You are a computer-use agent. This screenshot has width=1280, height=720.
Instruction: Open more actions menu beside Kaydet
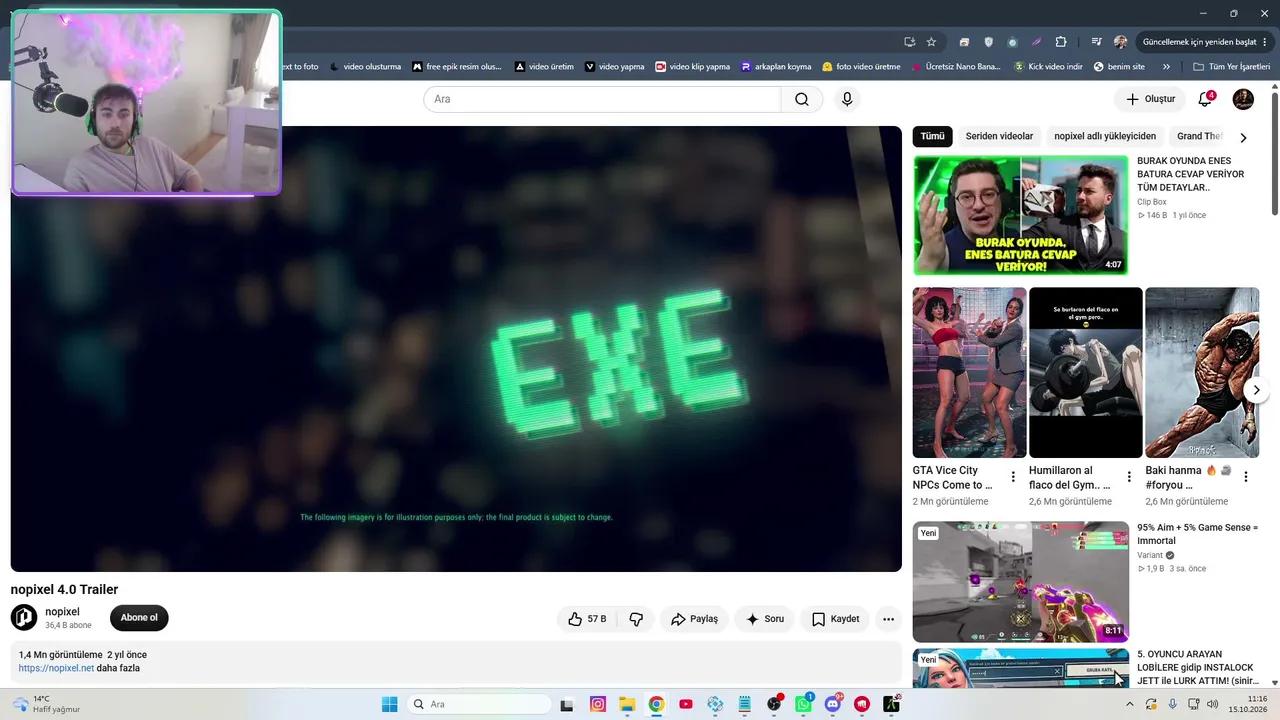[x=888, y=619]
